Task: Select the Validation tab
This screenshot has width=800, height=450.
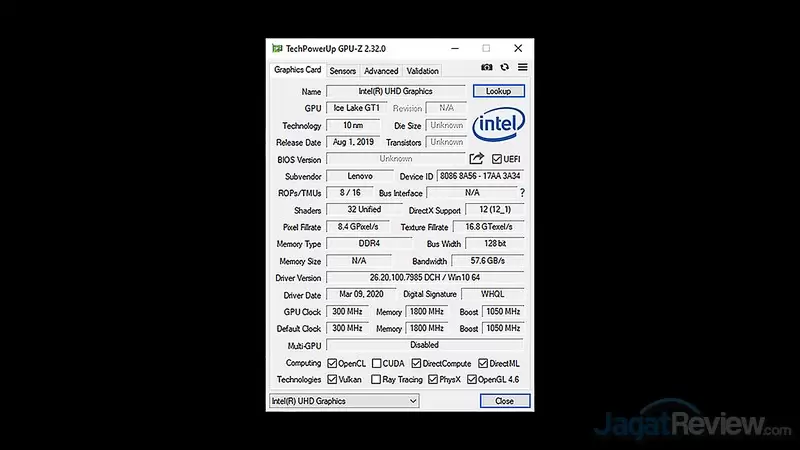Action: pos(423,71)
